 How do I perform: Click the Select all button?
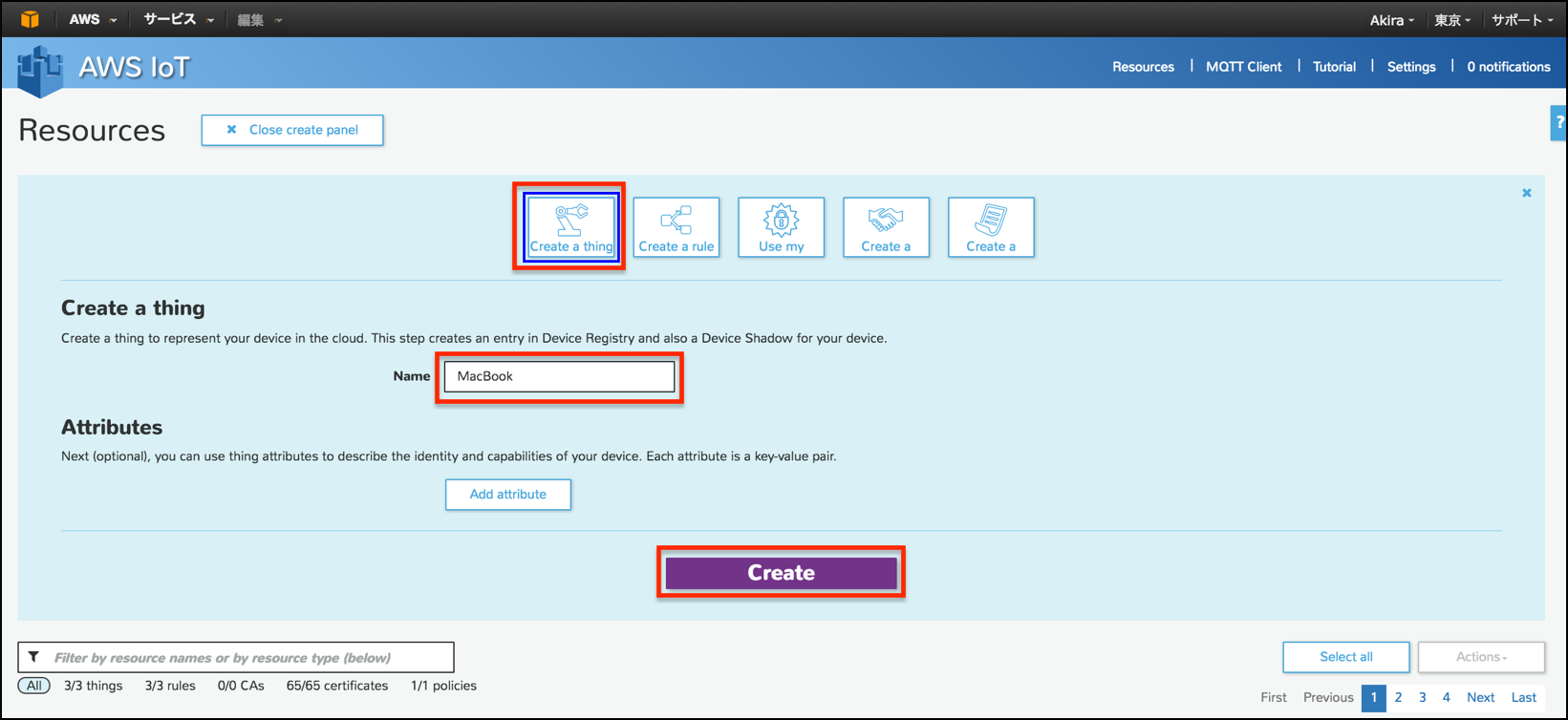tap(1346, 657)
